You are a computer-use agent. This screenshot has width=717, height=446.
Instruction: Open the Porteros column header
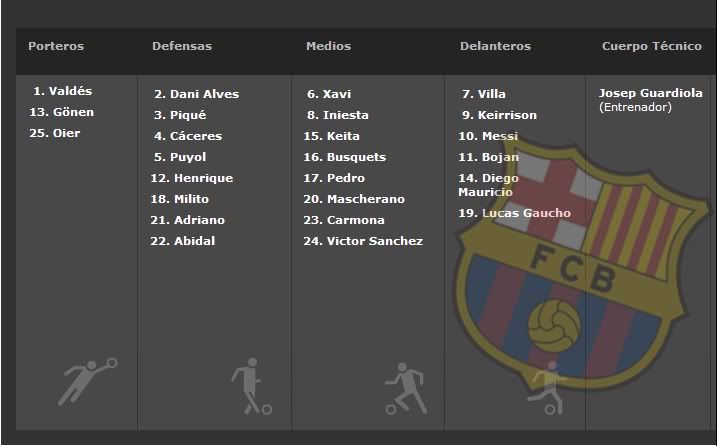click(x=56, y=46)
